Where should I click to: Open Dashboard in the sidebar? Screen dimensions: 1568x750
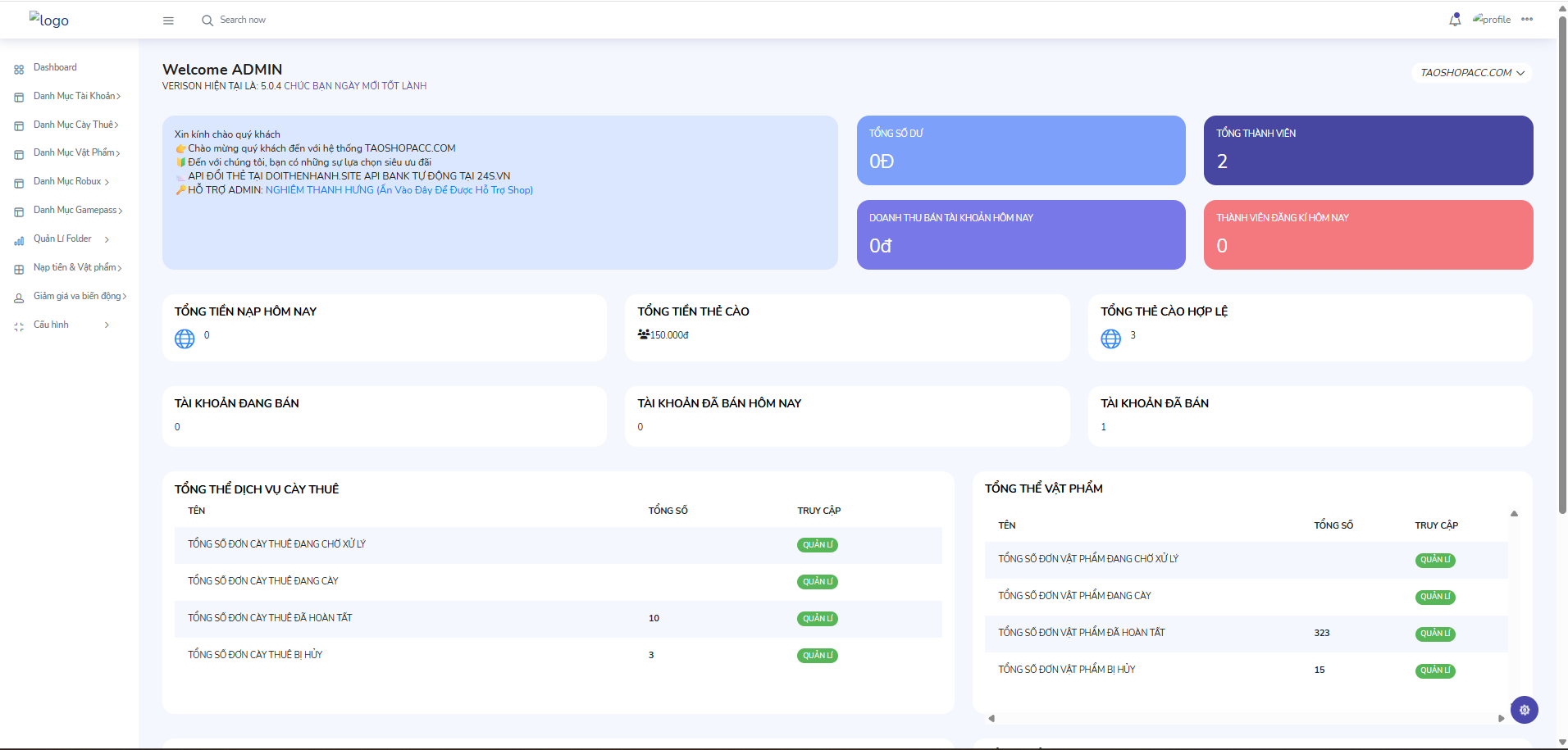[x=55, y=68]
